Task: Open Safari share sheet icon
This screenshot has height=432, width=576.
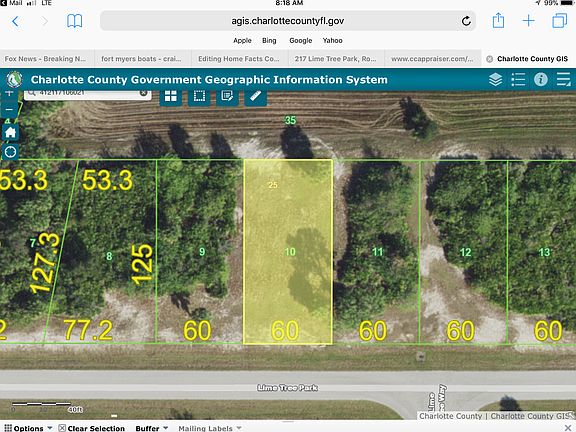Action: [x=498, y=20]
